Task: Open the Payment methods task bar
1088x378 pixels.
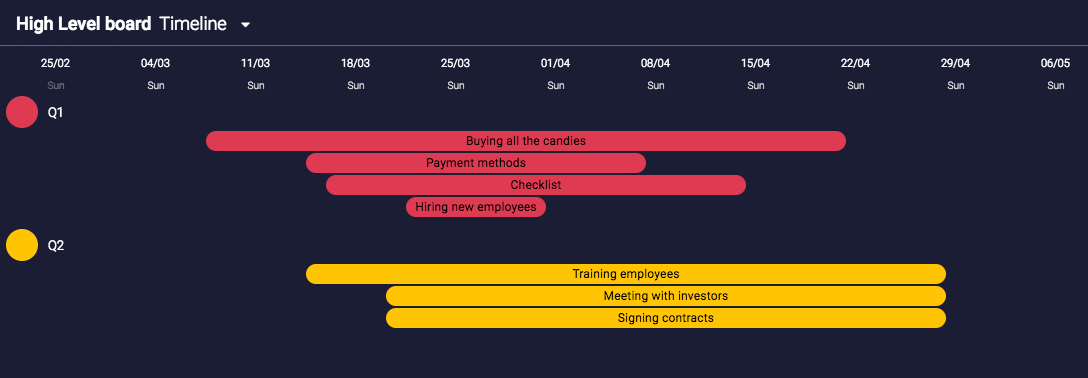Action: coord(476,163)
